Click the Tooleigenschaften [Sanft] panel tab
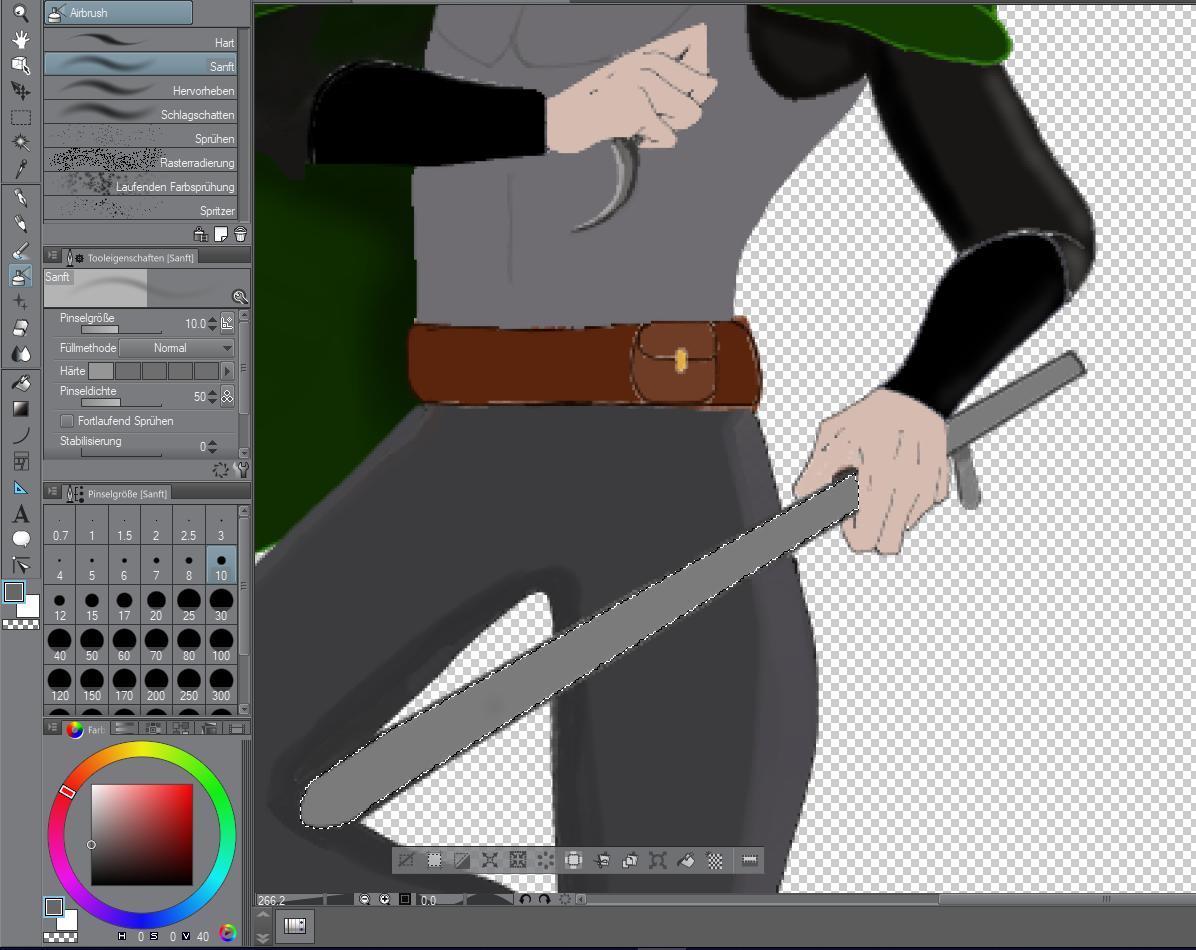Screen dimensions: 1196x950 coord(131,257)
